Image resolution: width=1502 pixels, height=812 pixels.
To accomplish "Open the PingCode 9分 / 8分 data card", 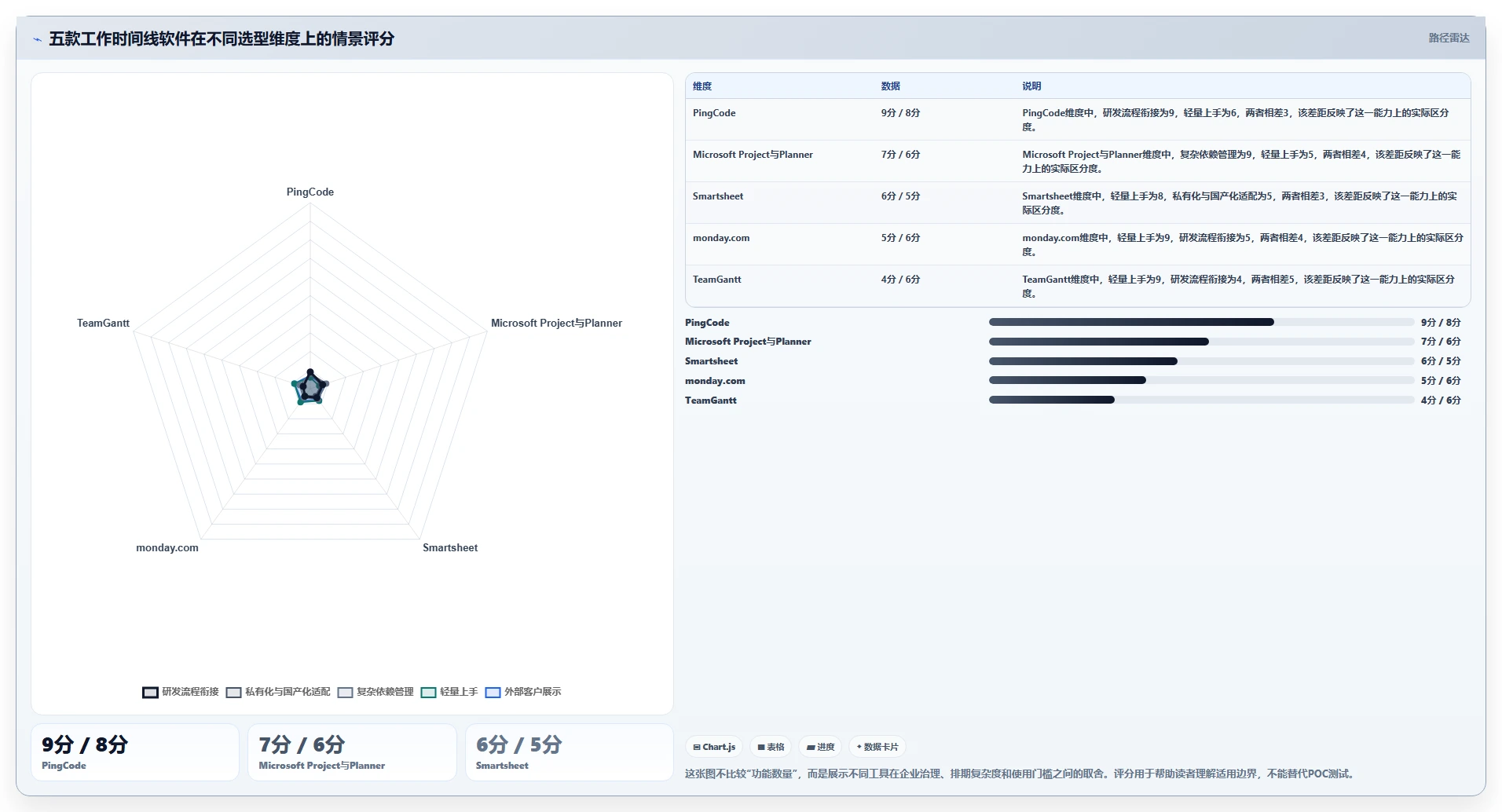I will click(x=135, y=752).
